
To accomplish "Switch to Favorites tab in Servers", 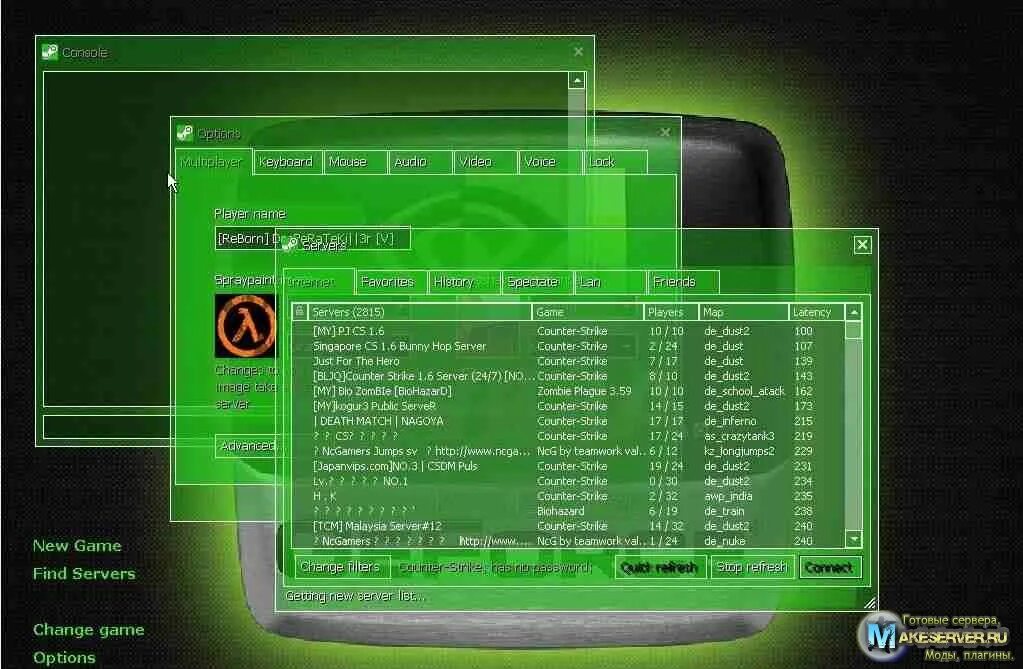I will (392, 282).
